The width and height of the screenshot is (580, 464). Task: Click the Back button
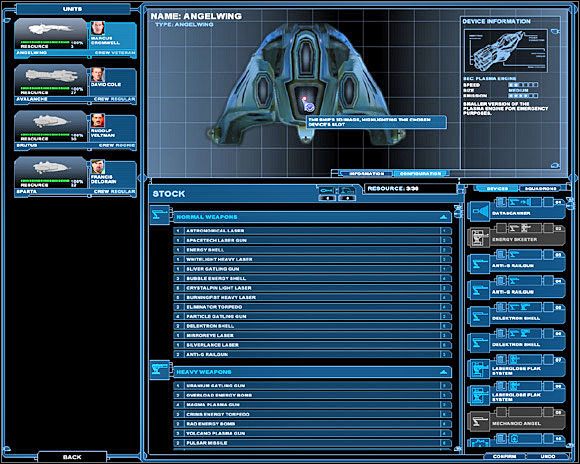72,457
